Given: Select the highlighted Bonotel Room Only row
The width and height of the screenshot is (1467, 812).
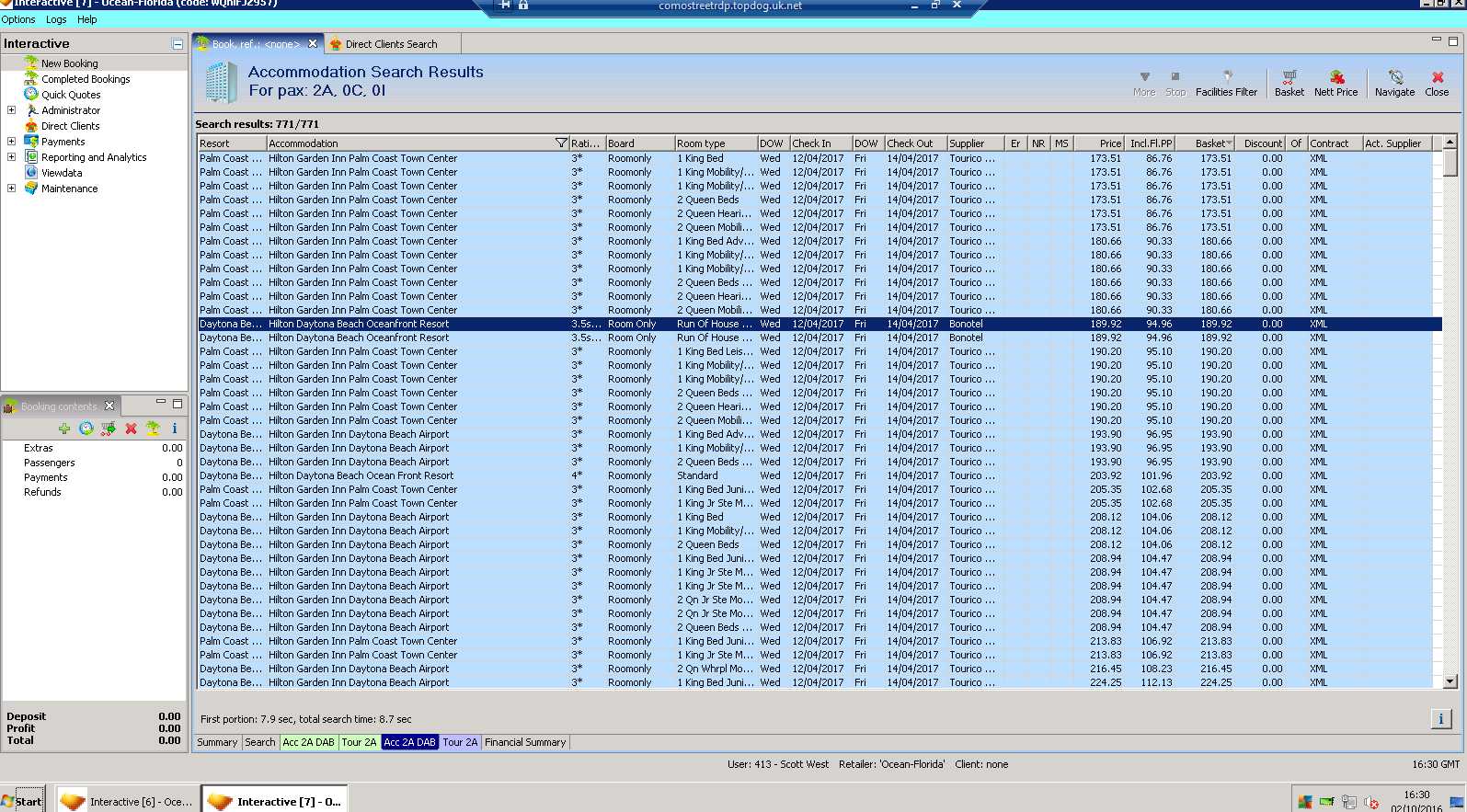Looking at the screenshot, I should click(x=819, y=324).
